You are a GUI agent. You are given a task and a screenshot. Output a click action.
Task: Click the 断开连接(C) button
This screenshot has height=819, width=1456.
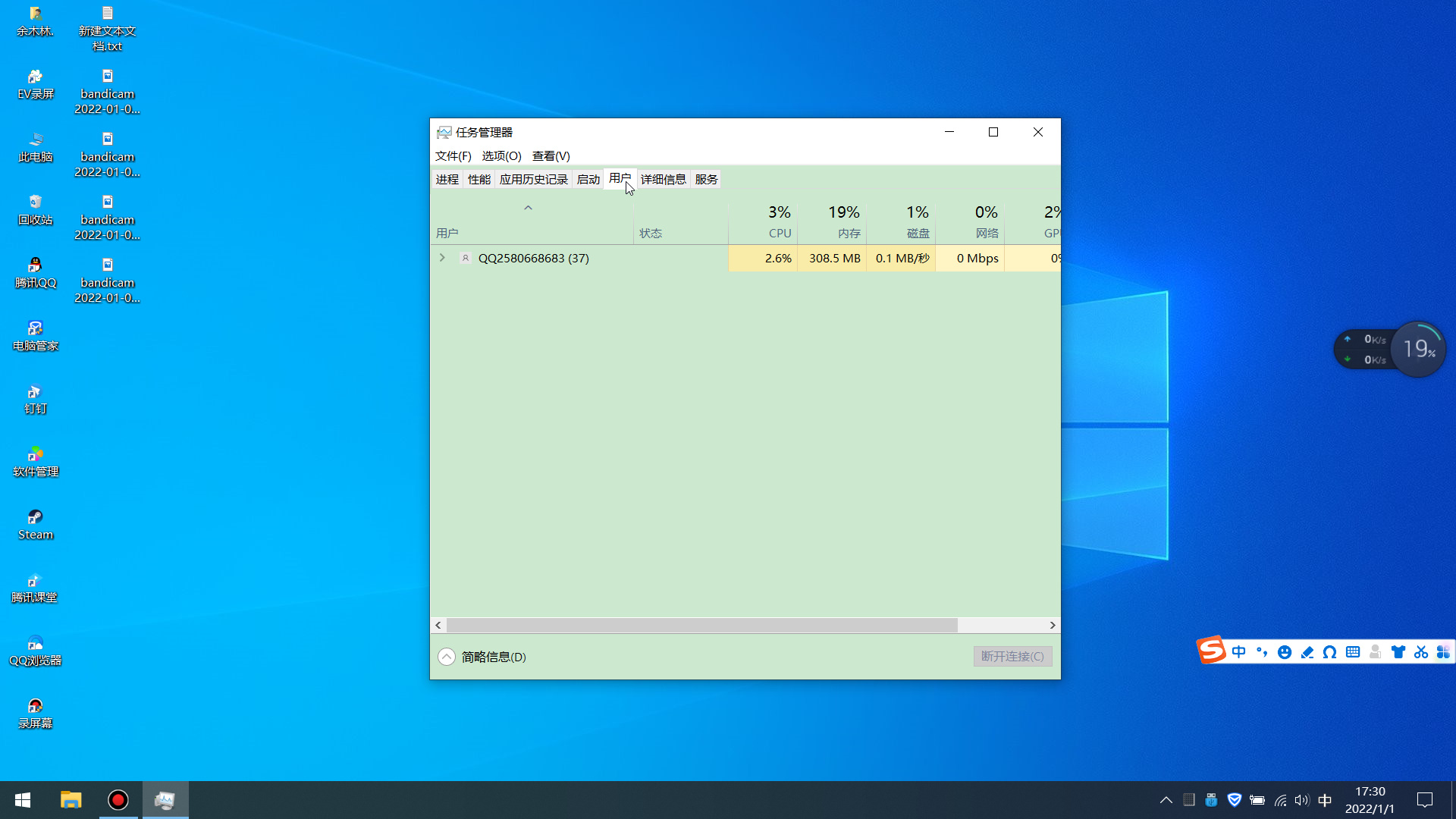1012,657
